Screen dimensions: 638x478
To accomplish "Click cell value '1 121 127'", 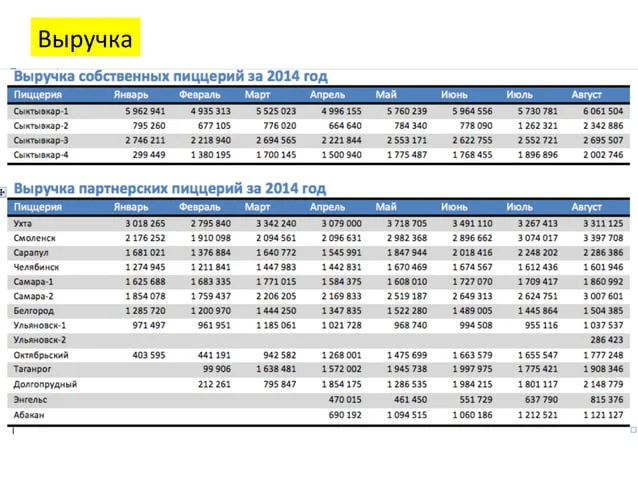I will (x=603, y=415).
